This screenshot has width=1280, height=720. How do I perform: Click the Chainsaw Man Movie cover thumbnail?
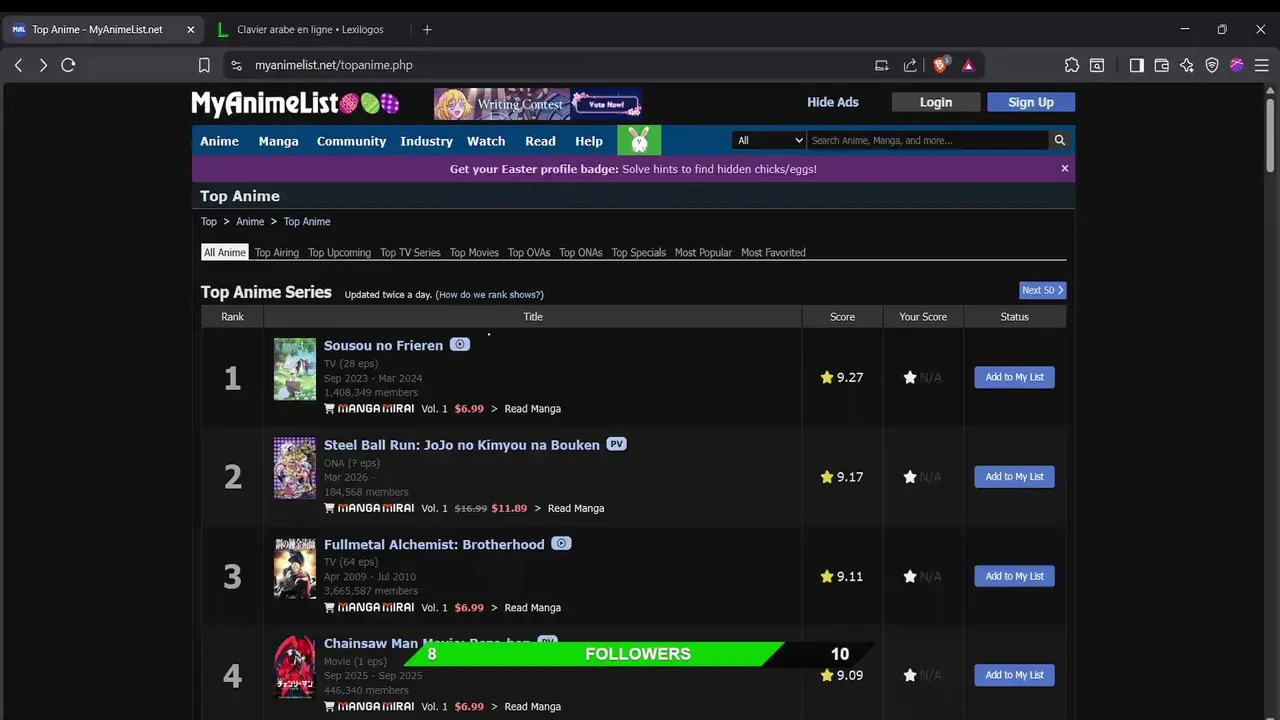[295, 667]
